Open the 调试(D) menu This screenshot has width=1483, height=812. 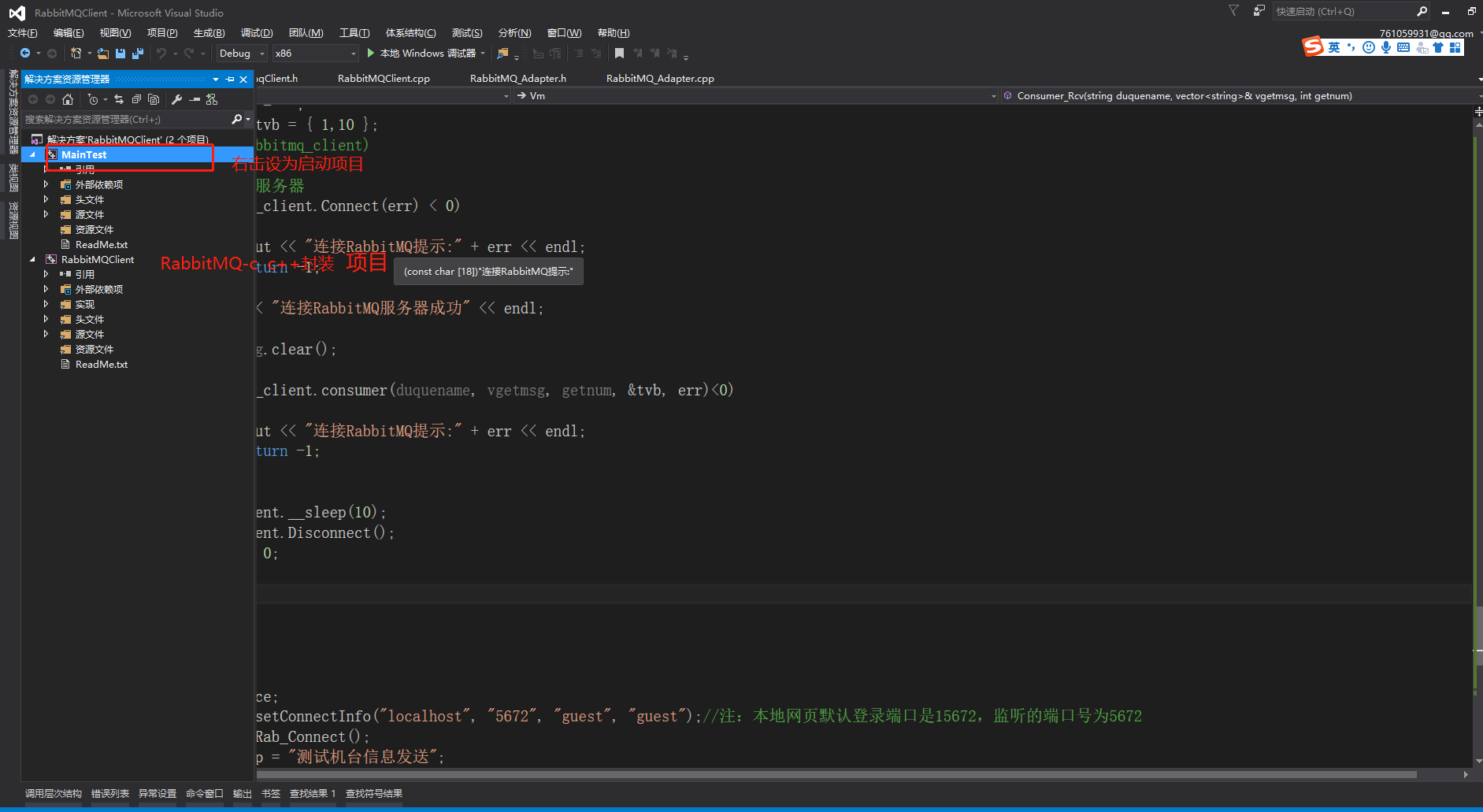point(257,33)
